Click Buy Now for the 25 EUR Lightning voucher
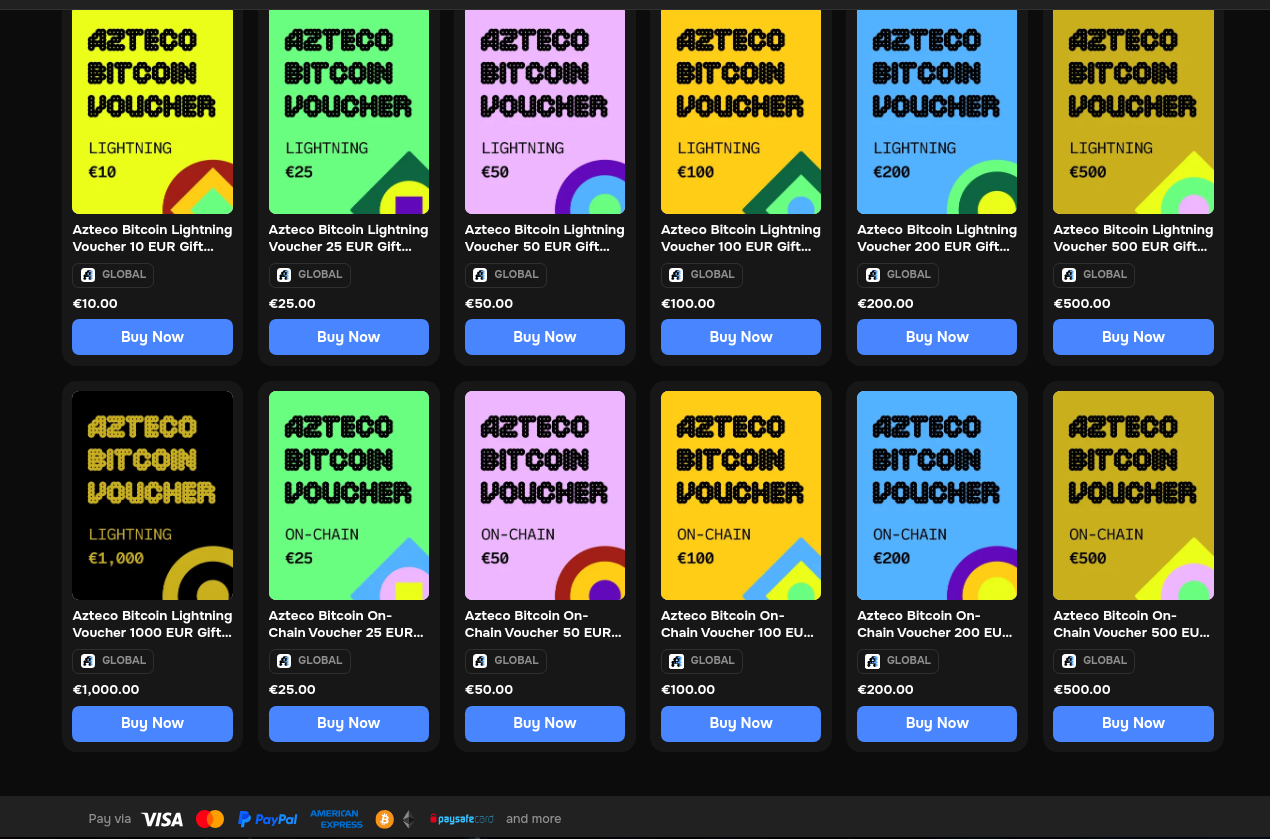The image size is (1270, 839). pyautogui.click(x=348, y=337)
